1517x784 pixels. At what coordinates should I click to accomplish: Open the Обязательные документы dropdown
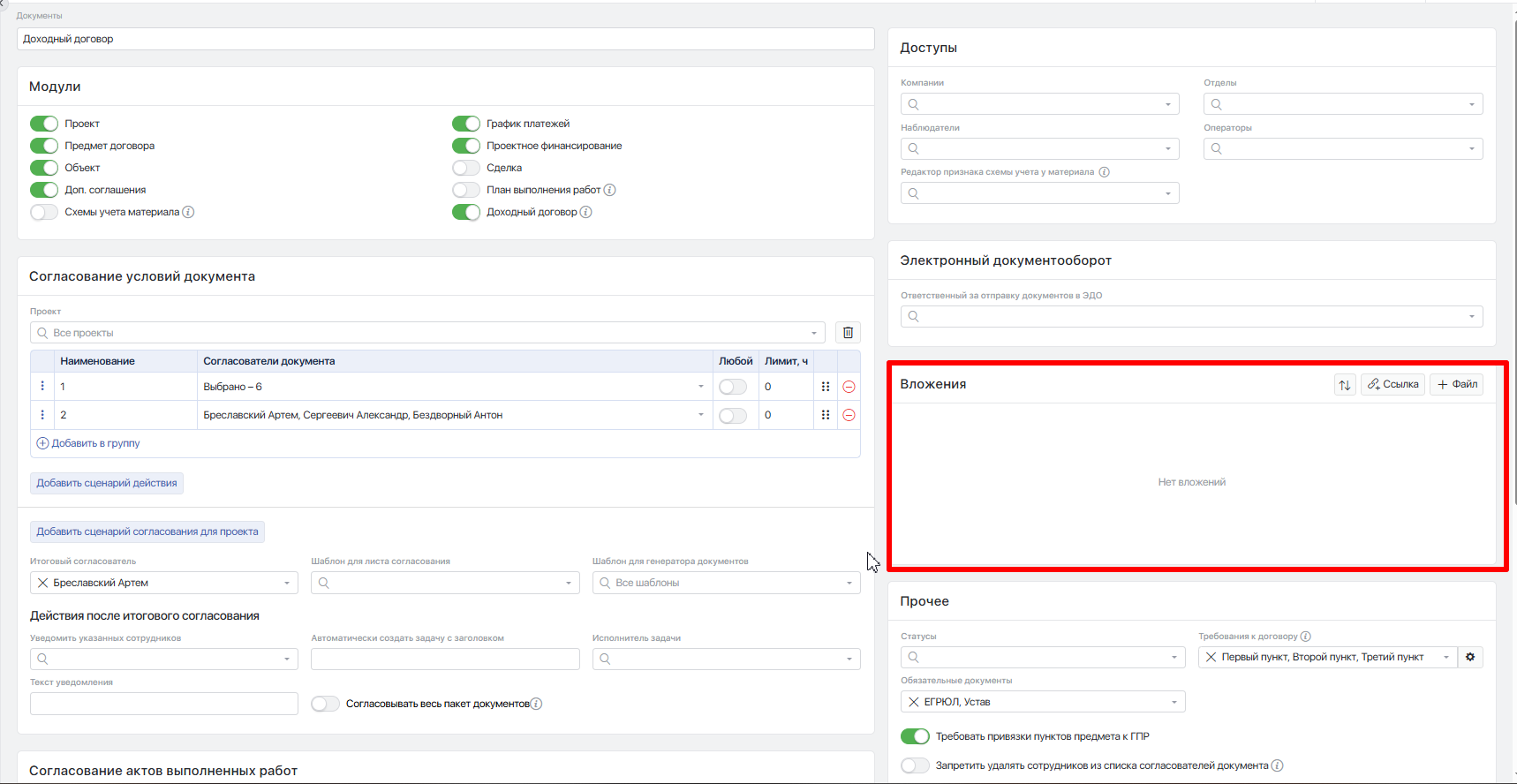(1174, 702)
